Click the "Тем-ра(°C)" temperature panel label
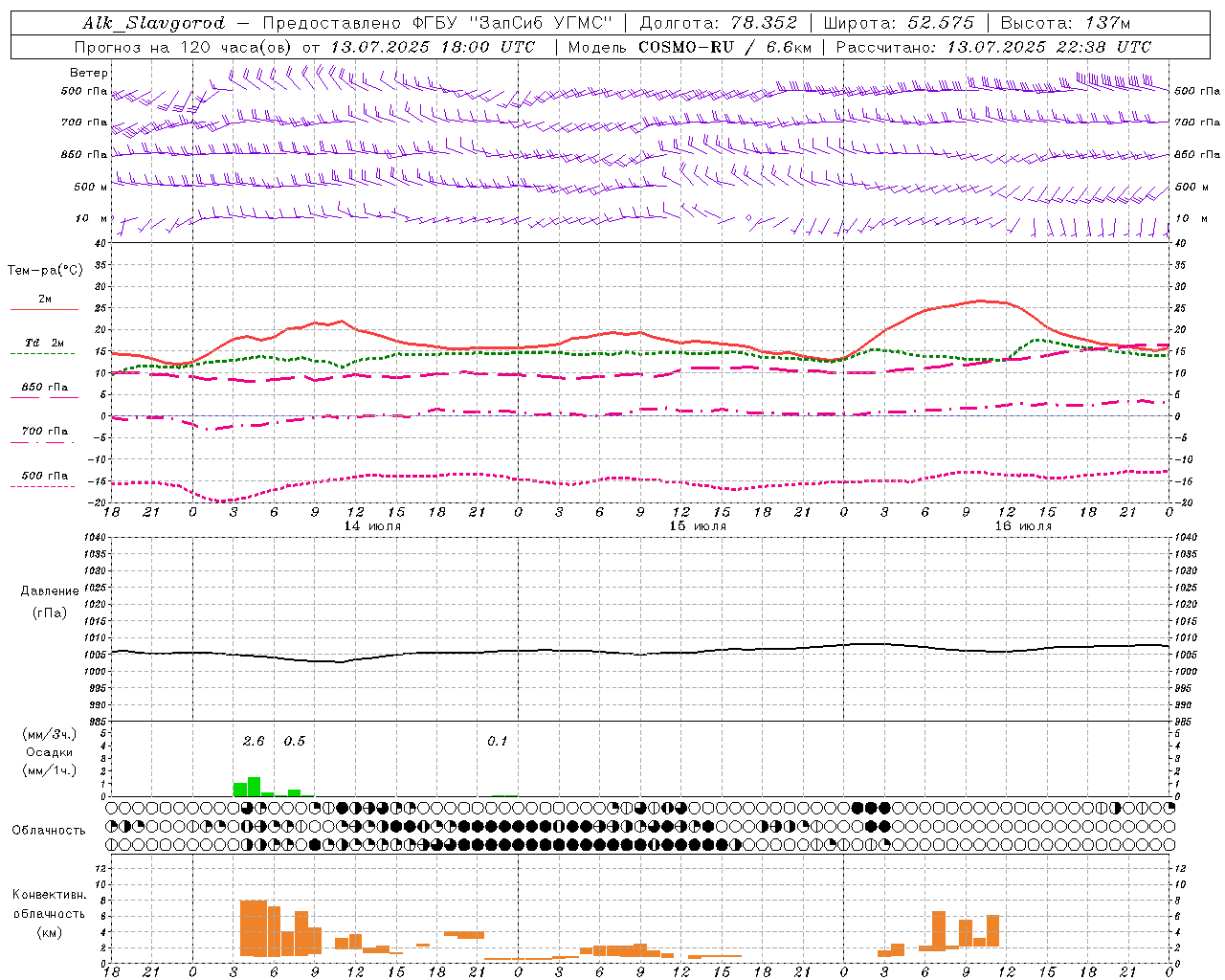 pos(45,271)
